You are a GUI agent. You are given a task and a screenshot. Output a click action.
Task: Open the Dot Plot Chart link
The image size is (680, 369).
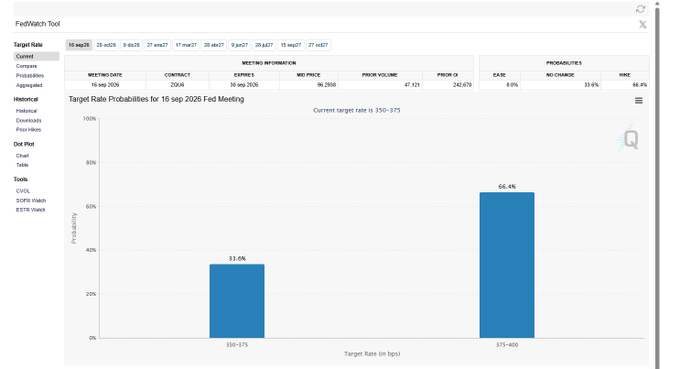[x=23, y=156]
